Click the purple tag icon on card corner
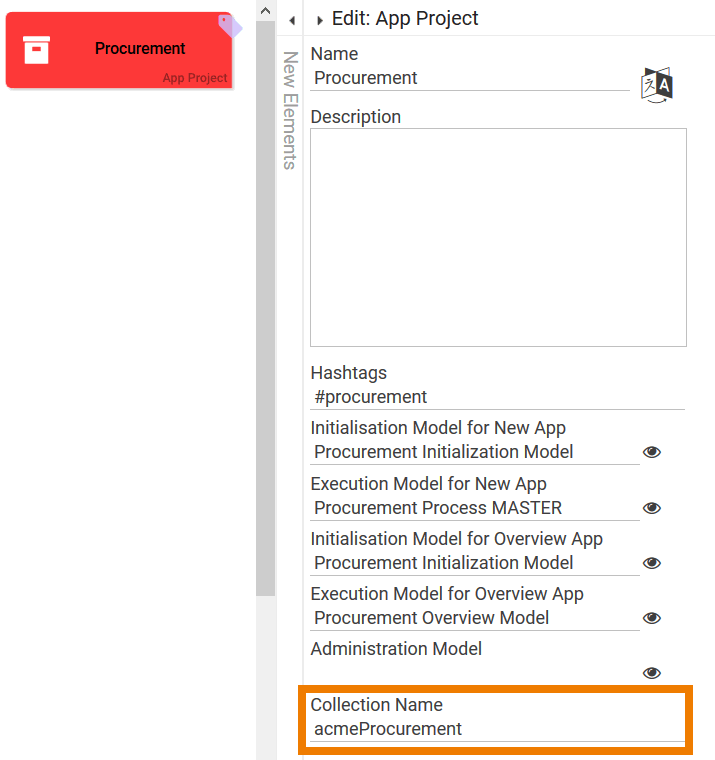Viewport: 715px width, 760px height. click(x=230, y=25)
